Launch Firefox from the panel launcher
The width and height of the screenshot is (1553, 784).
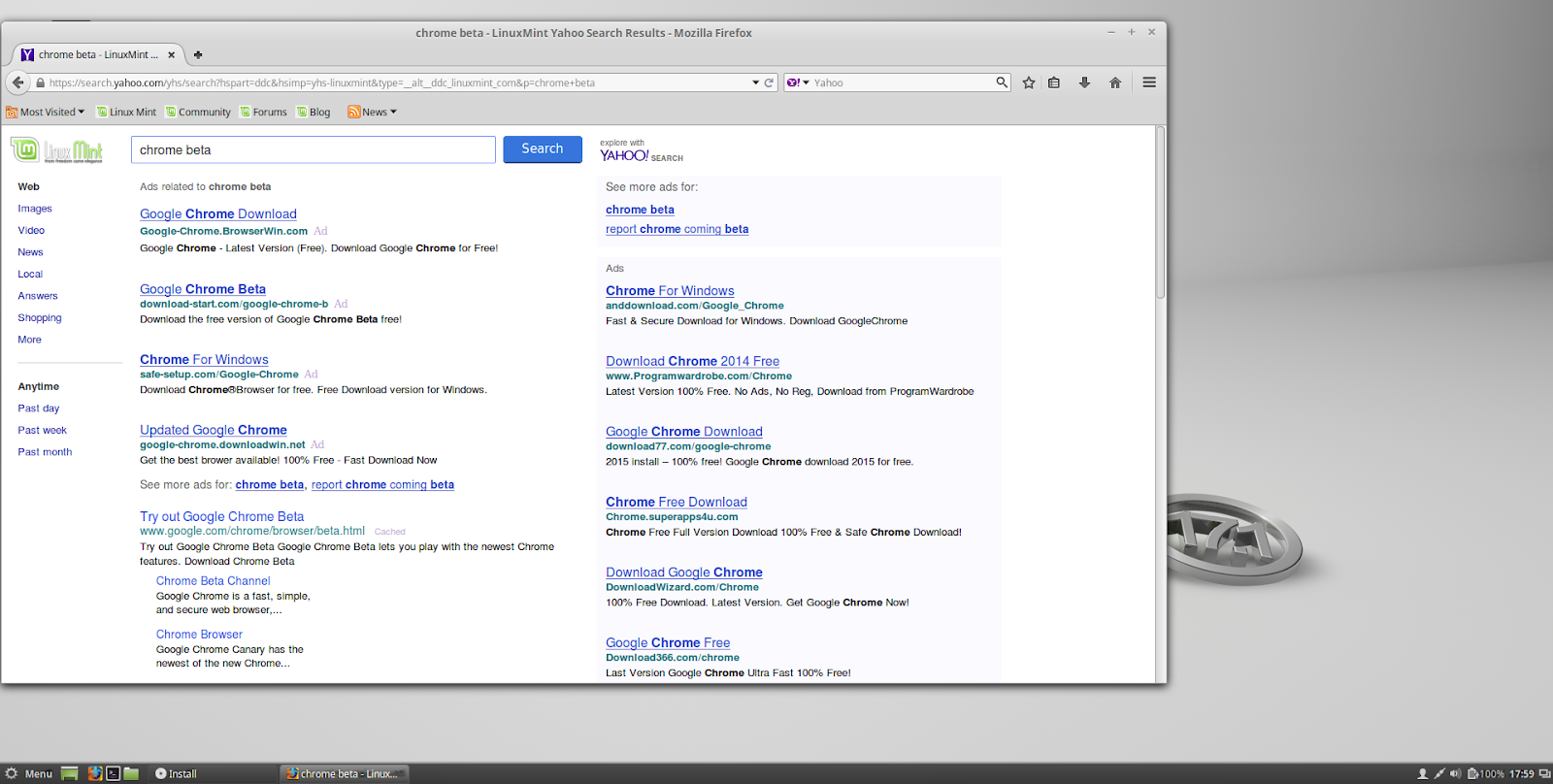(95, 773)
